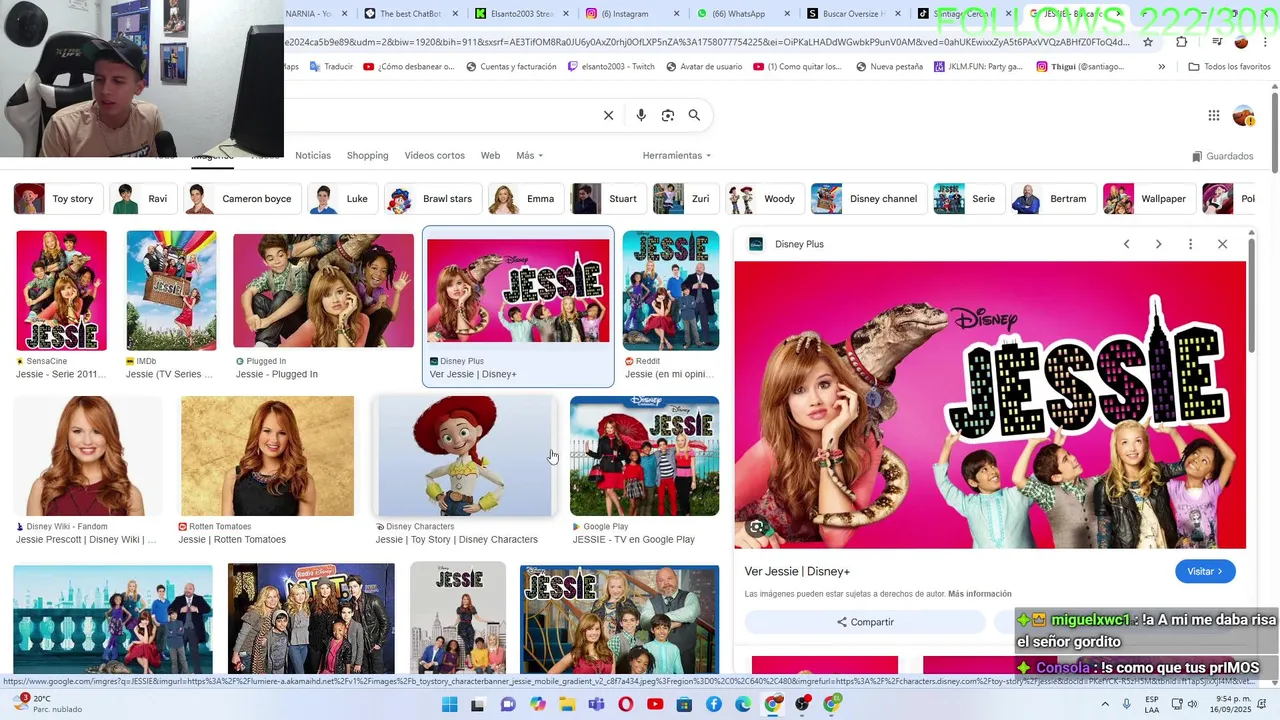Screen dimensions: 1280x720
Task: Click the Compartir share button
Action: [x=865, y=622]
